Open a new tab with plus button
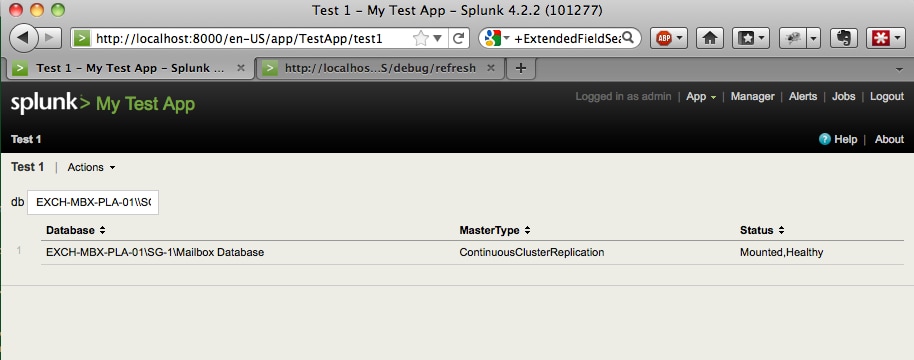 [x=521, y=68]
